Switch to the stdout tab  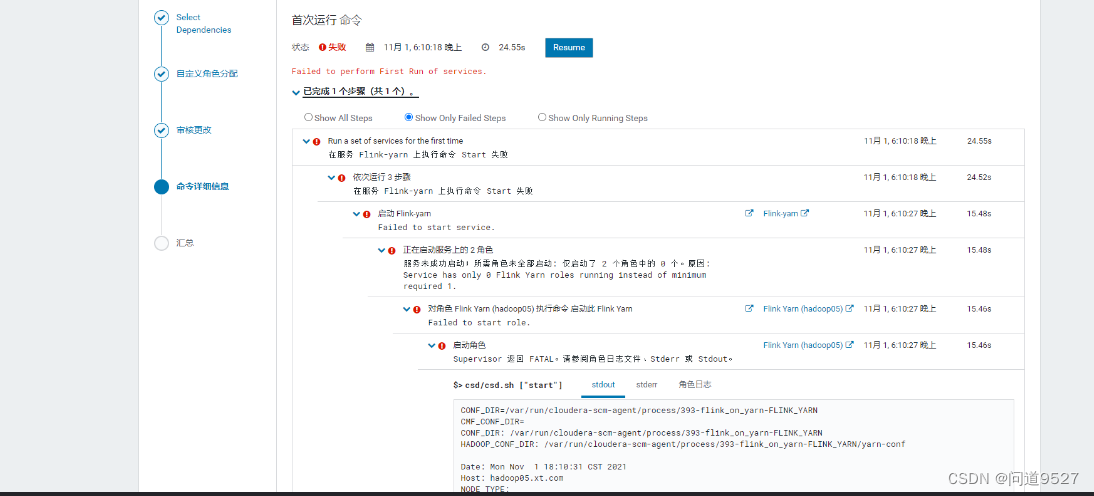click(603, 384)
